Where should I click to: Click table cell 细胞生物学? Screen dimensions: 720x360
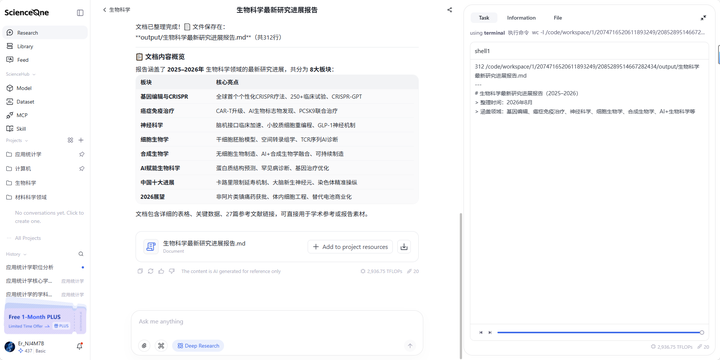click(x=154, y=140)
